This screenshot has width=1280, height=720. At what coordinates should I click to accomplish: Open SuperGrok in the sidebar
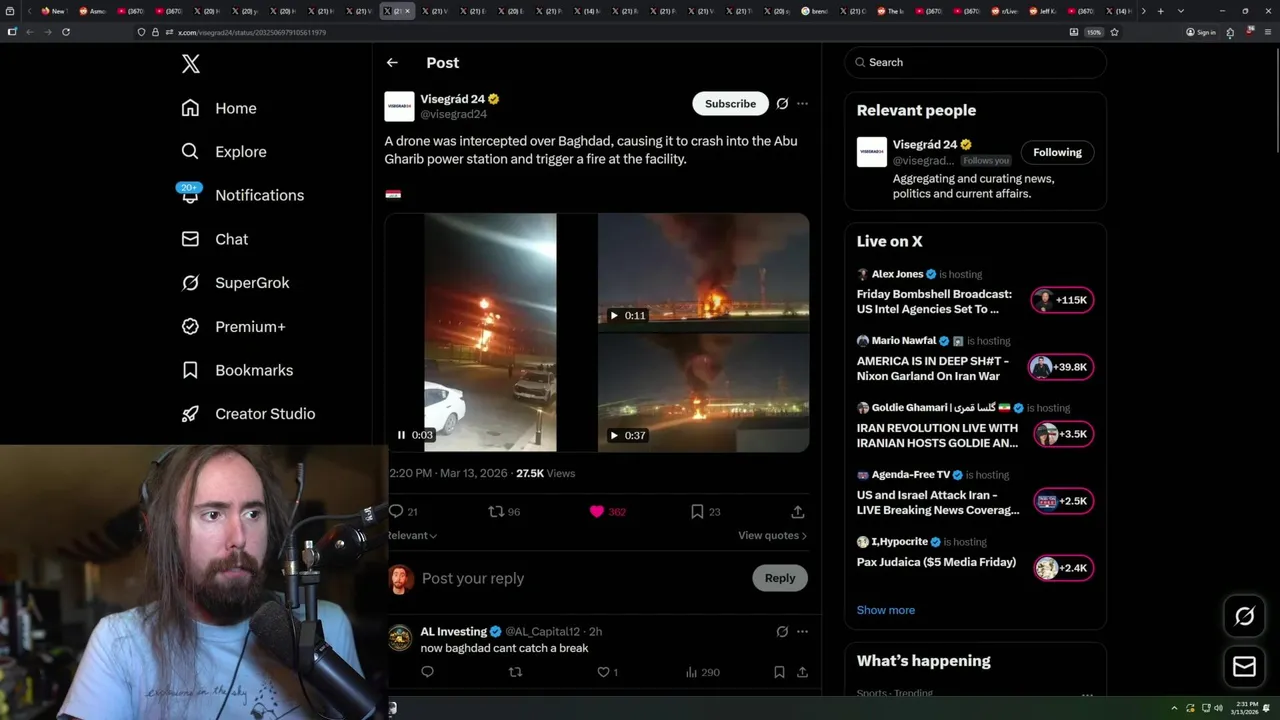pyautogui.click(x=236, y=283)
